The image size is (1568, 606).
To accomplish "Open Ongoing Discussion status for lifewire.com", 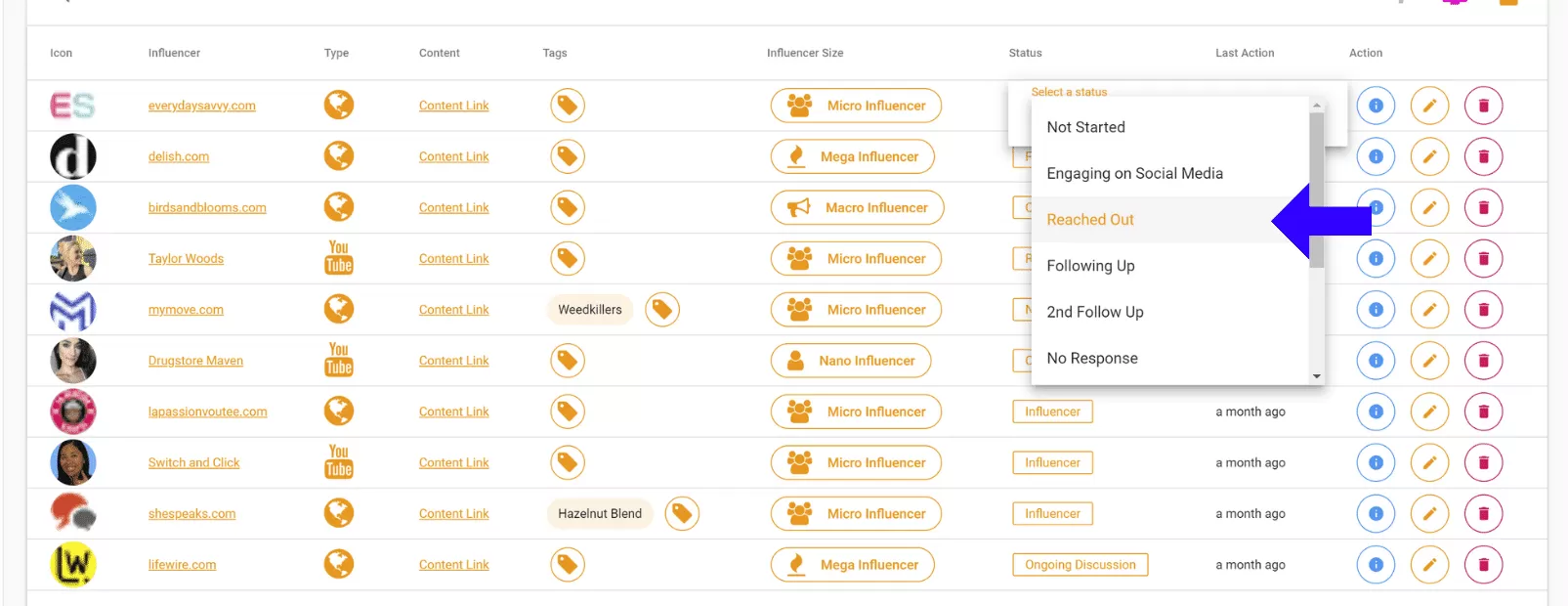I will 1080,565.
